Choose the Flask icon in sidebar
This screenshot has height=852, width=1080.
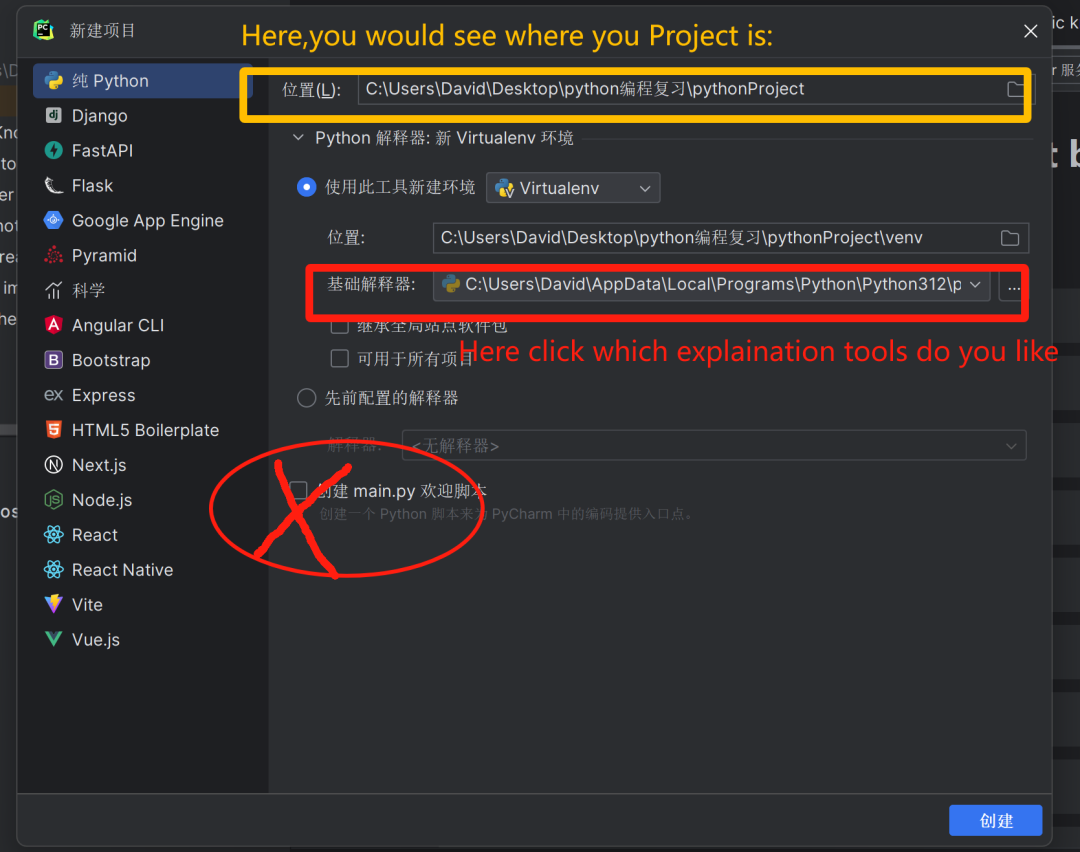coord(54,185)
